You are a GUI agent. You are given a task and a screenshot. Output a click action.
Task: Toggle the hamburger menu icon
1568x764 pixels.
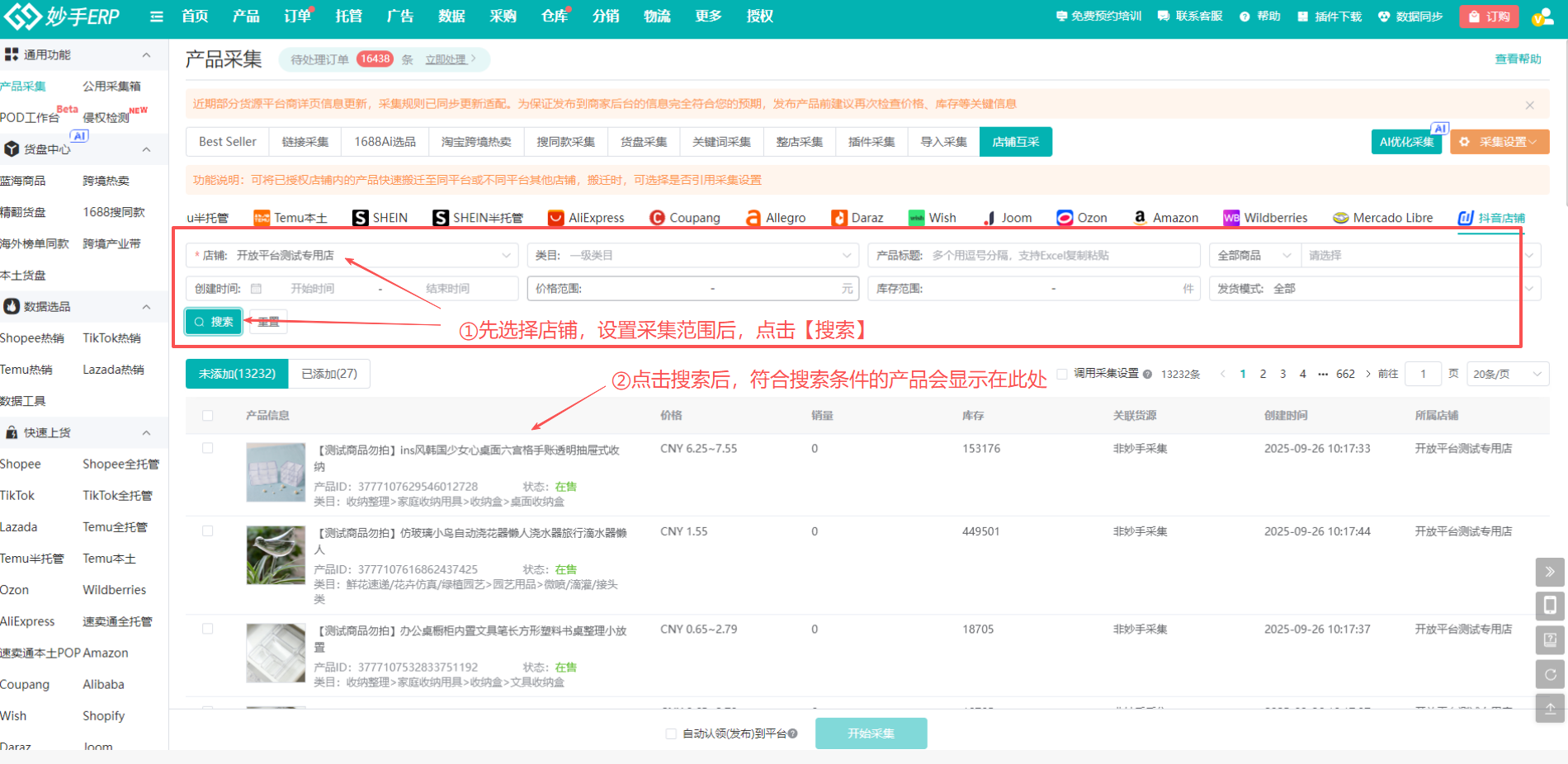[157, 17]
